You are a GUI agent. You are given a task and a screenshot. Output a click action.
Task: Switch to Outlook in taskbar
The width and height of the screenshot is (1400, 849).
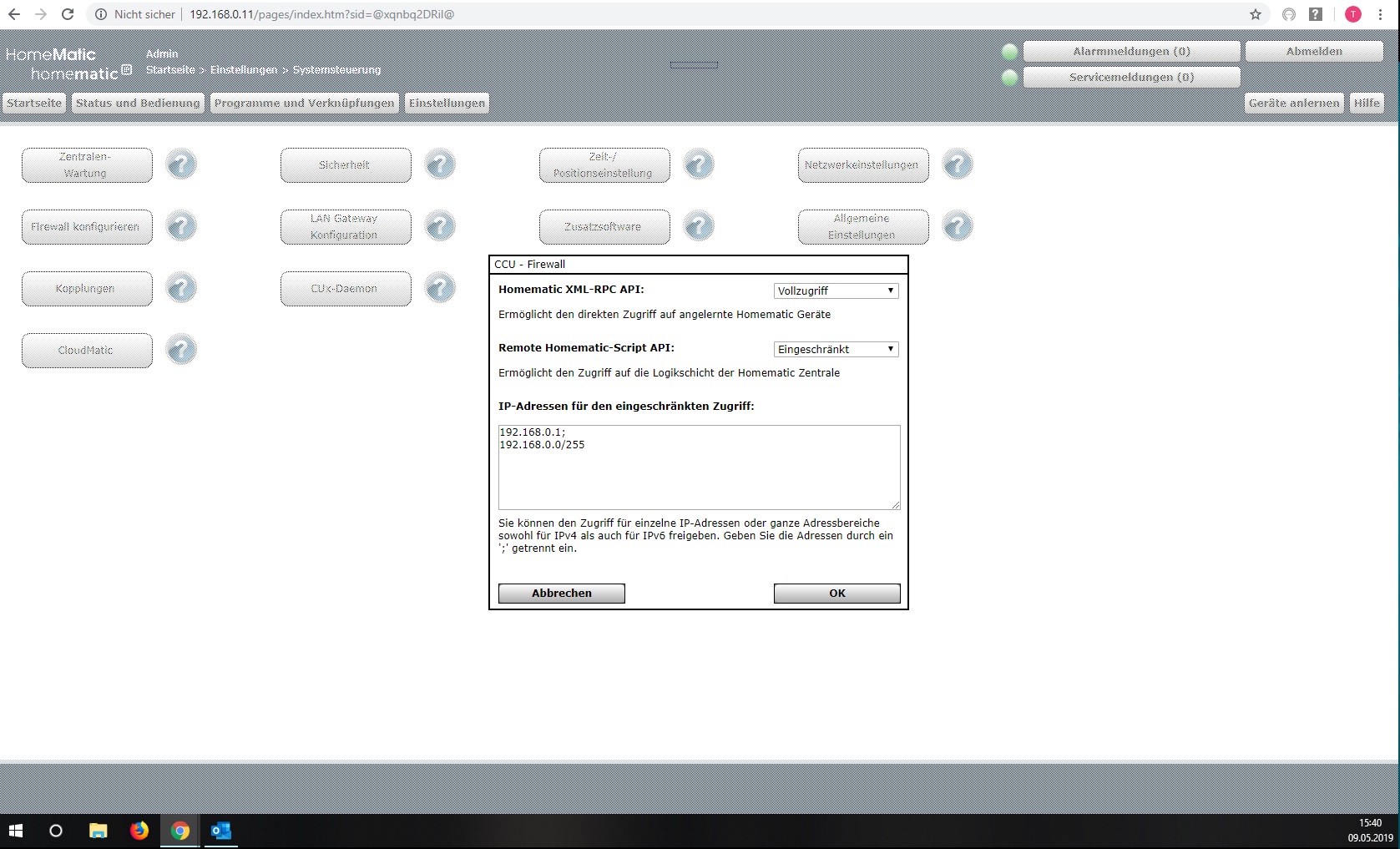(x=221, y=831)
